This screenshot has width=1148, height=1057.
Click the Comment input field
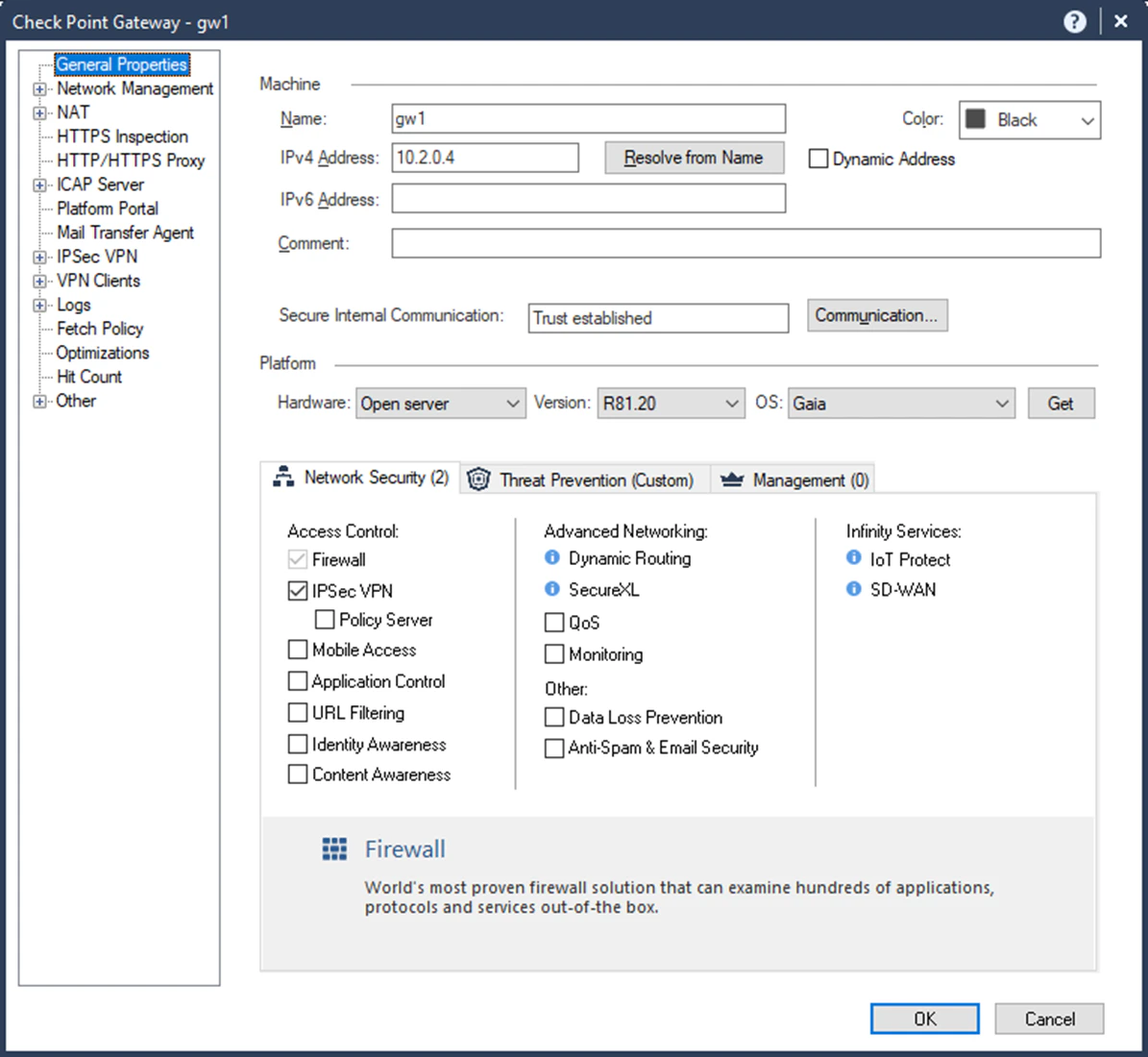[746, 243]
